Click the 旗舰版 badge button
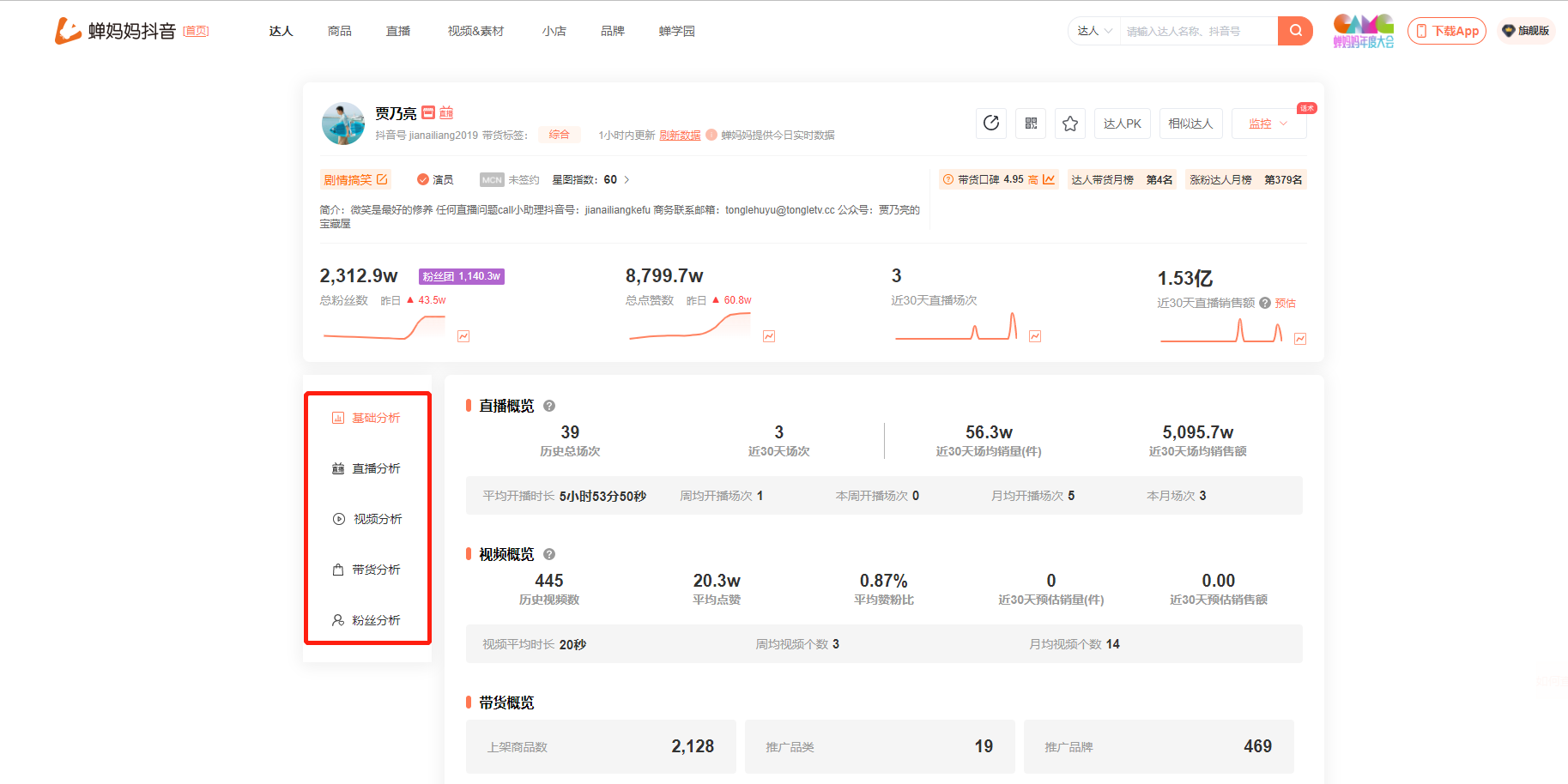The height and width of the screenshot is (784, 1568). 1526,31
